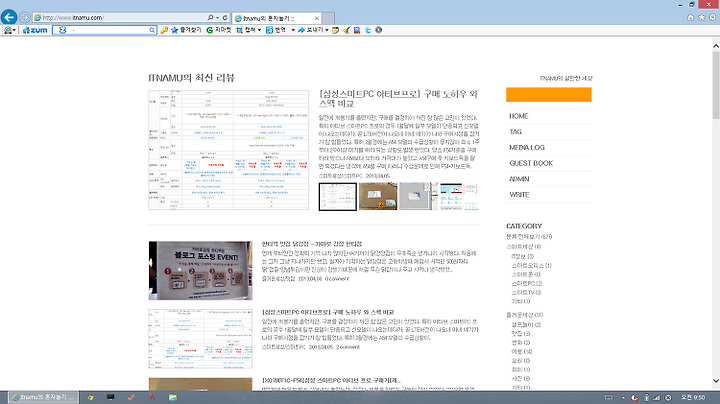
Task: Open the TAG menu link
Action: pos(516,132)
